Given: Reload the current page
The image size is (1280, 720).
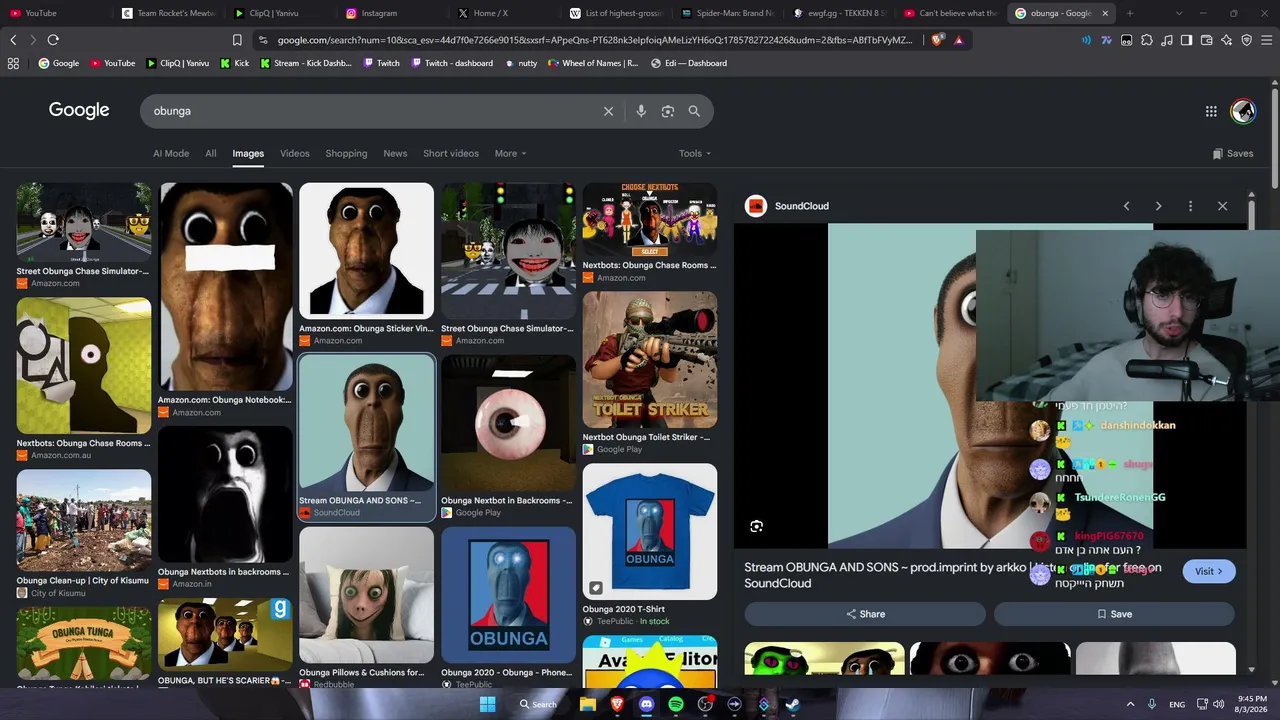Looking at the screenshot, I should [53, 40].
